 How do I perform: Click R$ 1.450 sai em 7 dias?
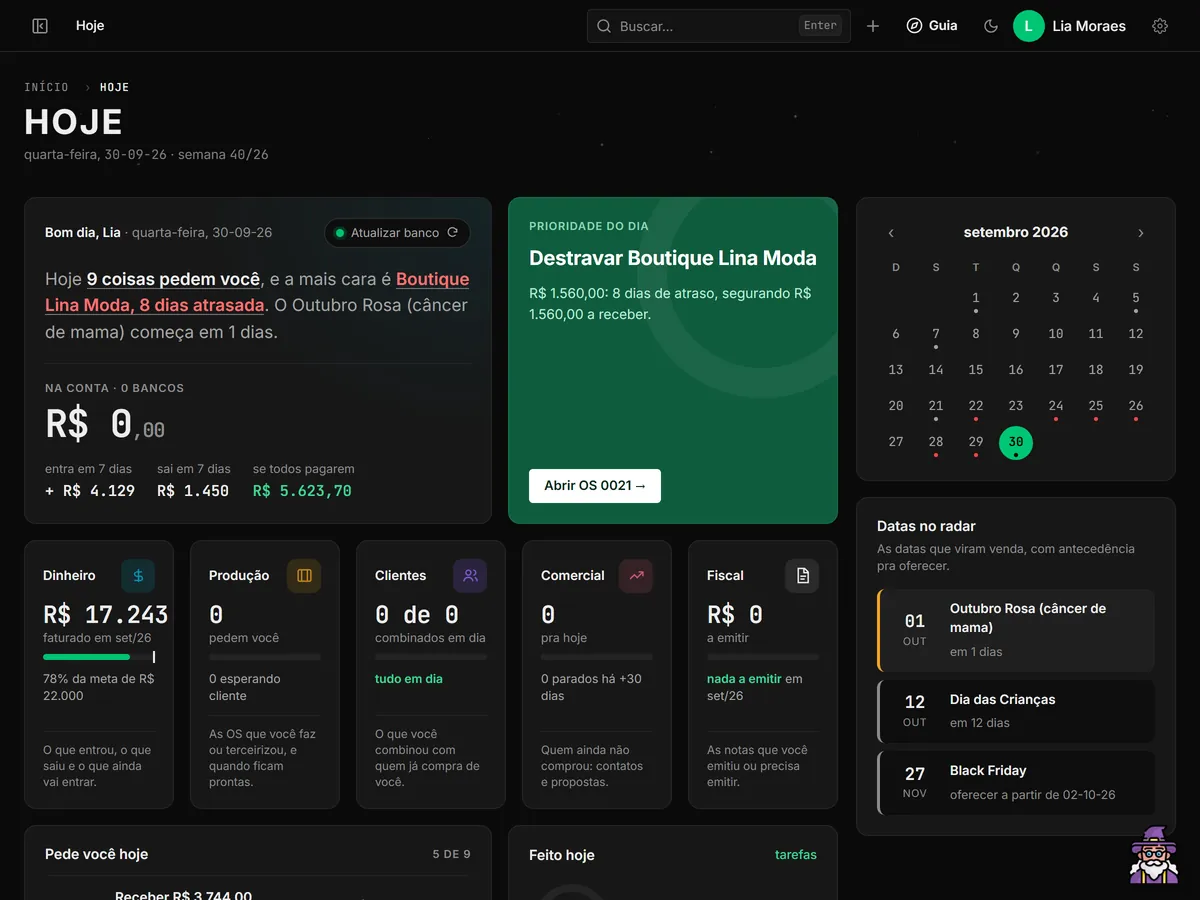pos(193,491)
